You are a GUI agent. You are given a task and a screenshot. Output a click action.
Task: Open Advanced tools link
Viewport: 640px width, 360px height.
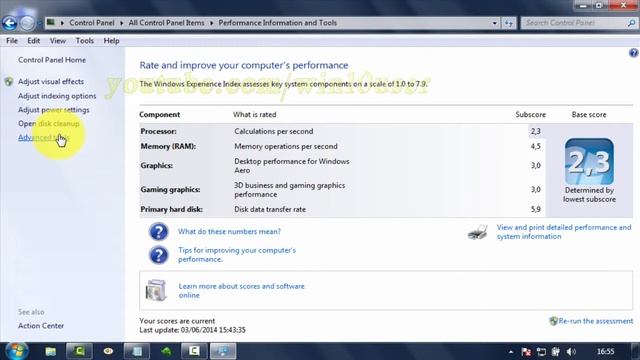[44, 138]
